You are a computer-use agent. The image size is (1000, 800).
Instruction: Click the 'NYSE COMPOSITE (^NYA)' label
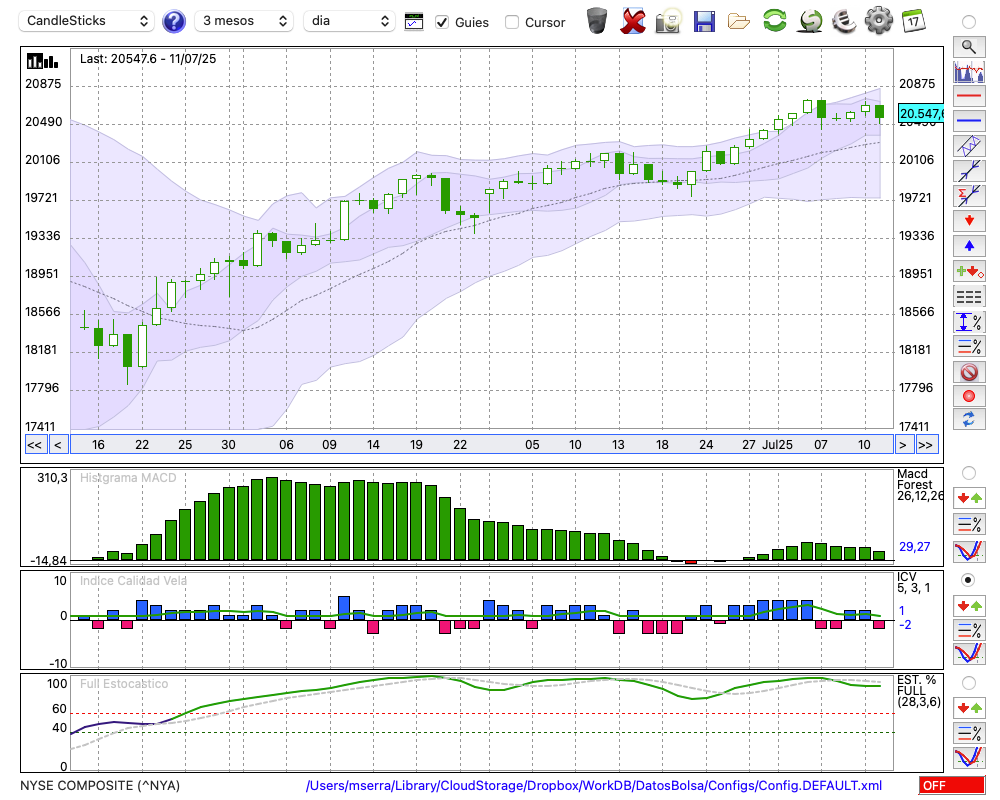click(100, 785)
